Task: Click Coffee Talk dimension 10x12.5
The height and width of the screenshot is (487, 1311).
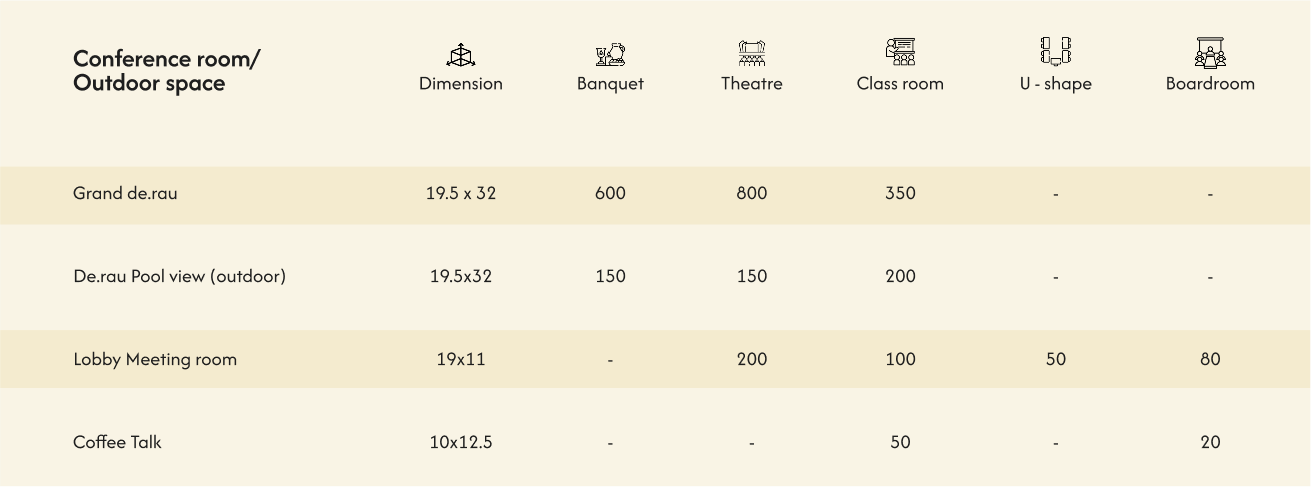Action: 461,442
